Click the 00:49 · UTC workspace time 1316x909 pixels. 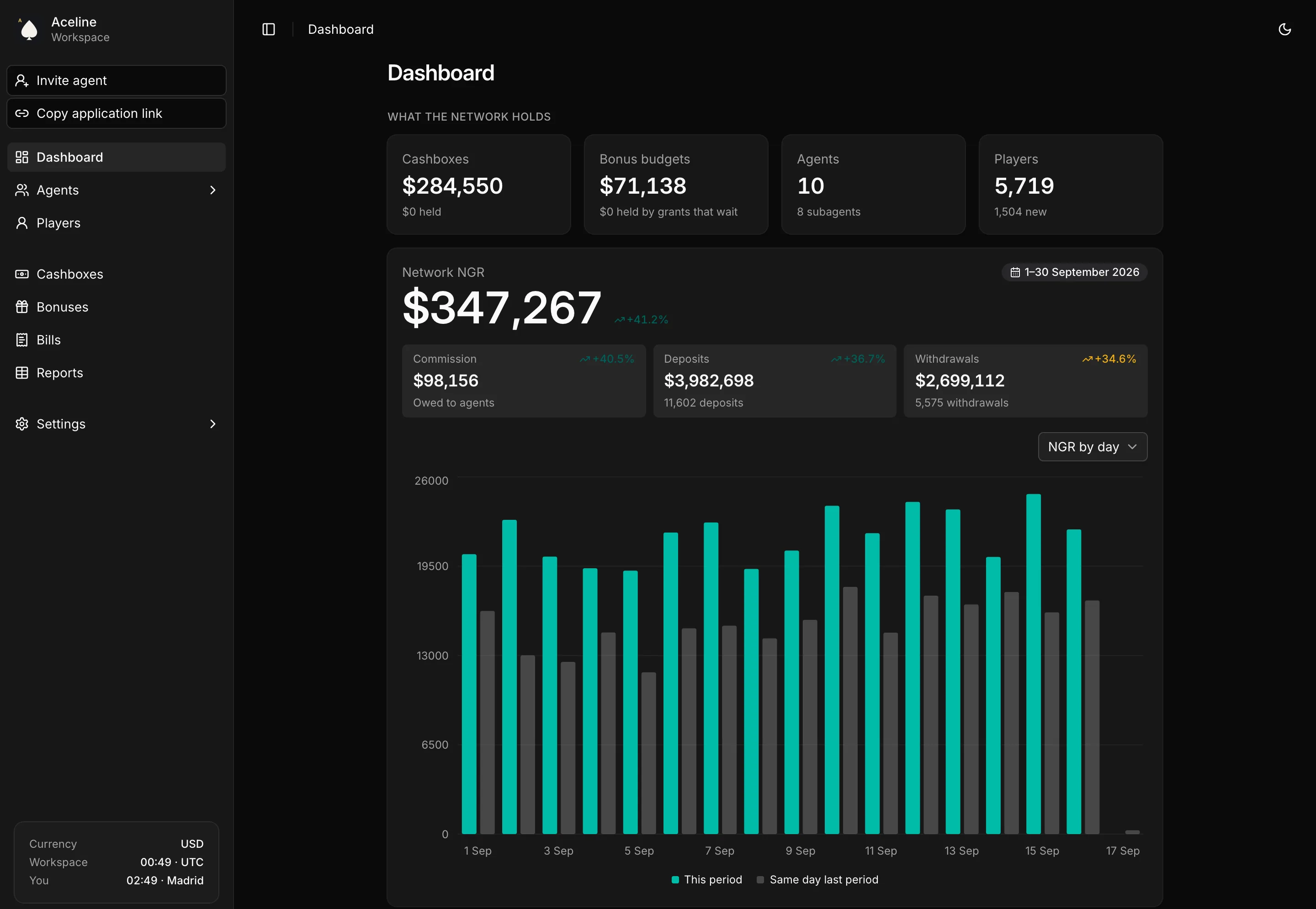[x=172, y=862]
